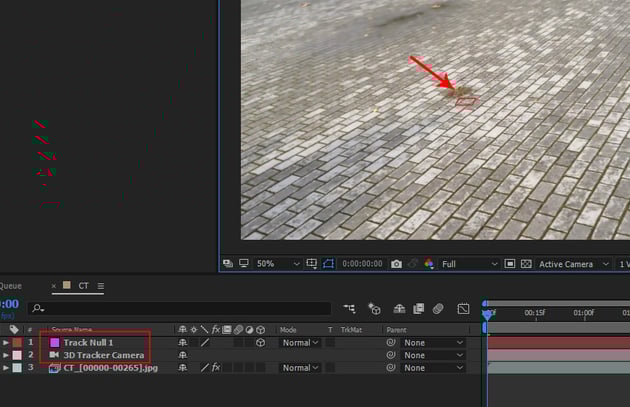Click the label color of 3D Tracker Camera
The height and width of the screenshot is (407, 630).
click(x=17, y=355)
